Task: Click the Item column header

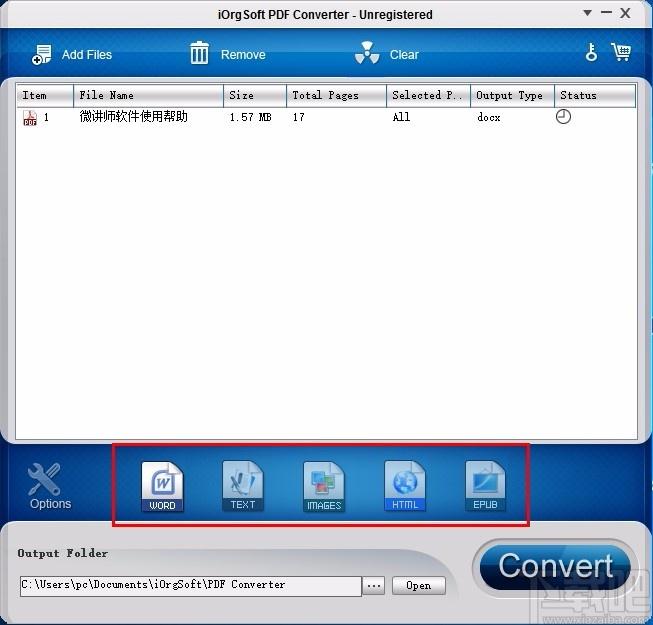Action: coord(45,95)
